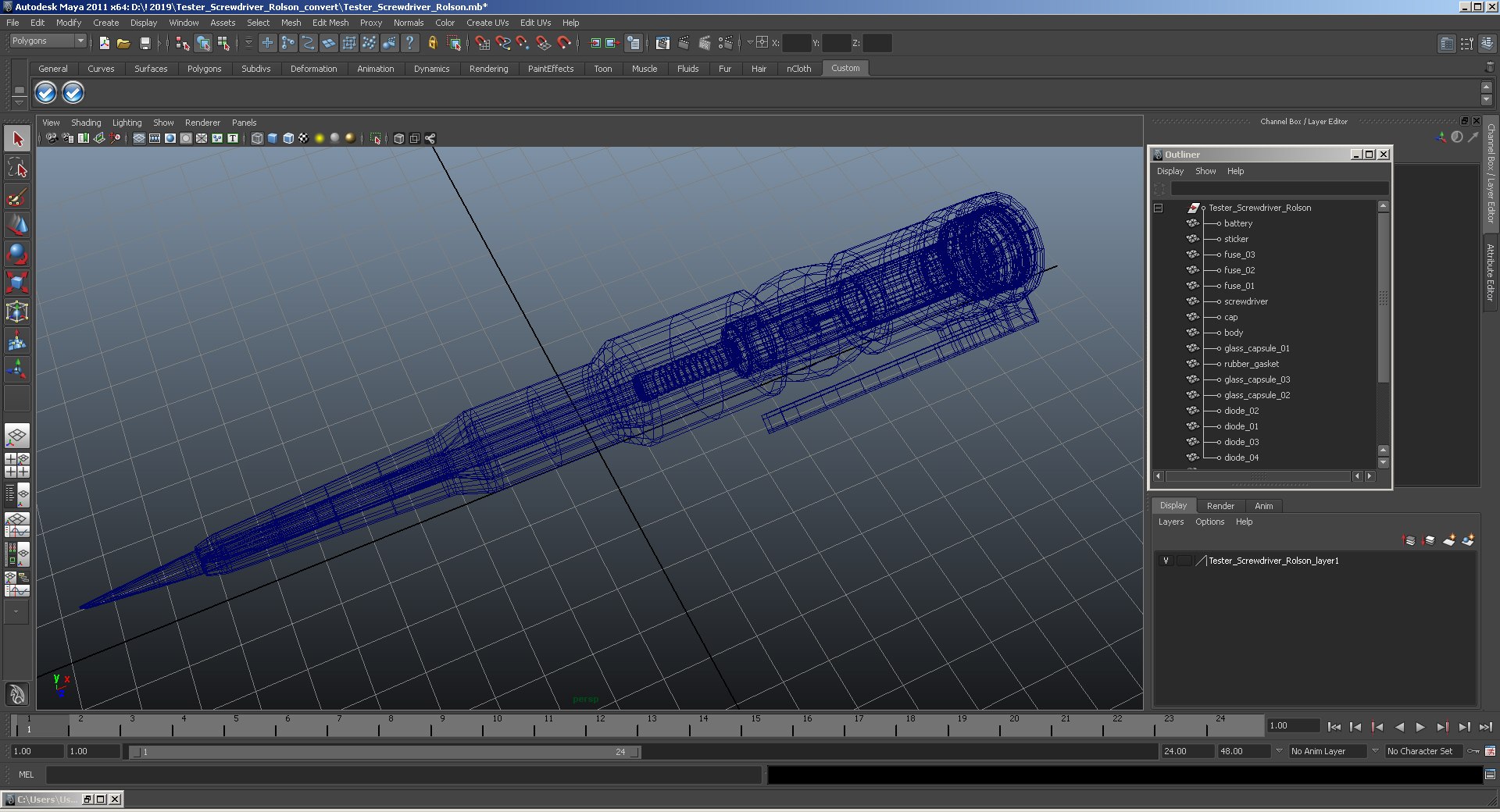Step back one key

pyautogui.click(x=1377, y=727)
